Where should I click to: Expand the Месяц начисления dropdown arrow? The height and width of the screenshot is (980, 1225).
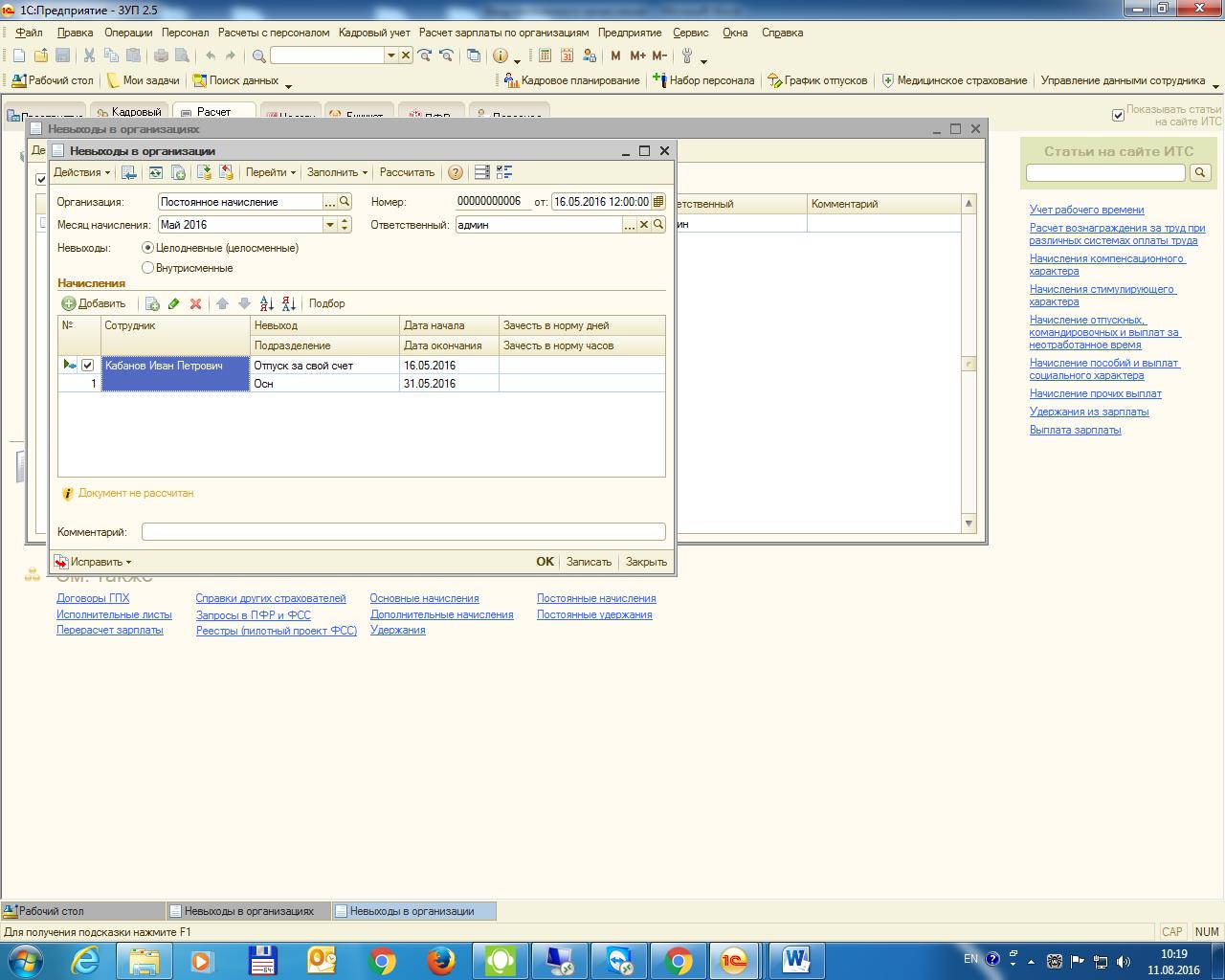(x=330, y=225)
